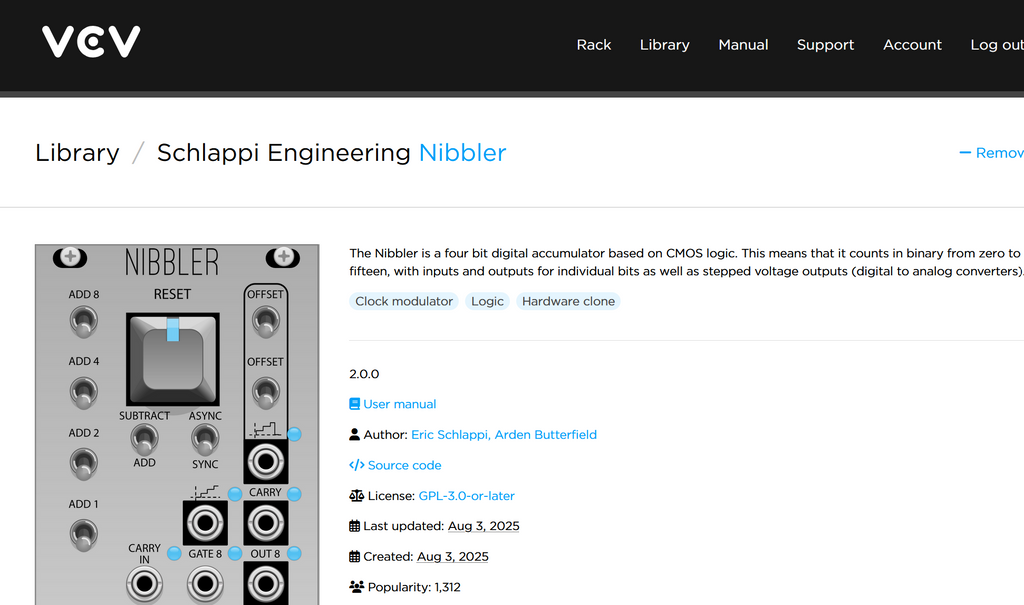Flip the ASYNC / SYNC switch
The height and width of the screenshot is (605, 1024).
(x=205, y=440)
